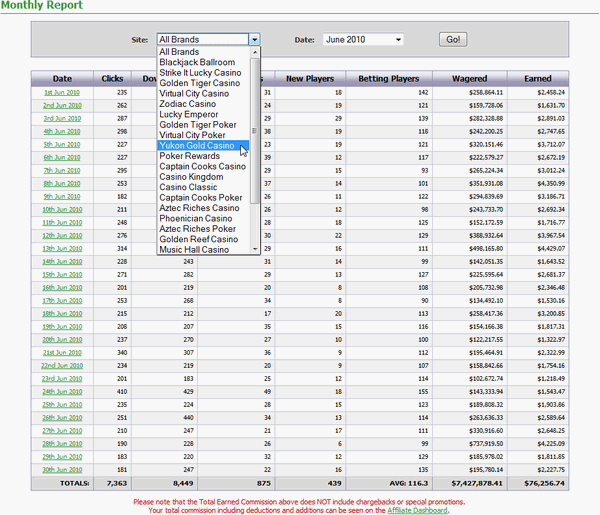
Task: Open the 15th Jun 2010 date link
Action: [62, 275]
